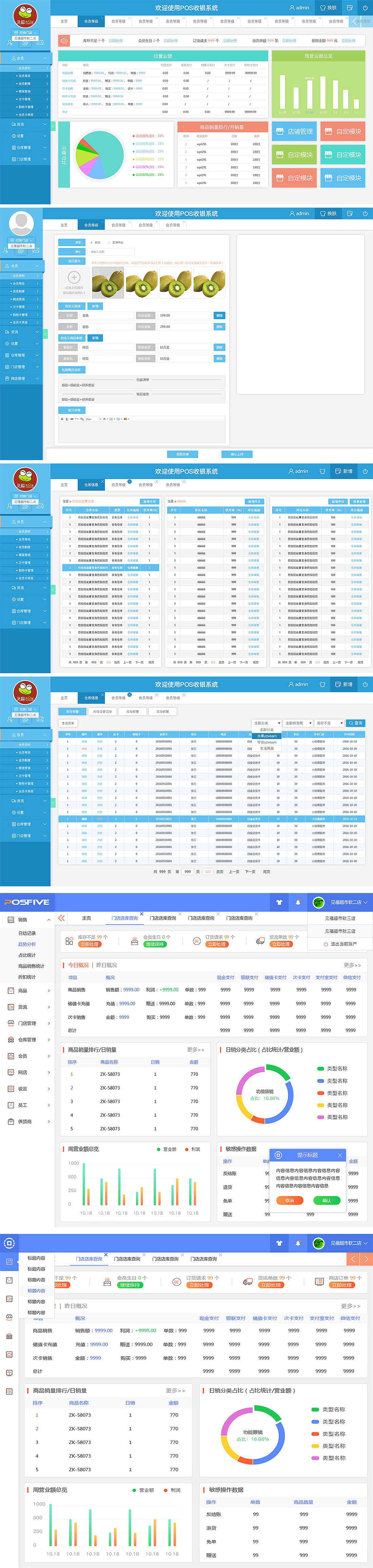This screenshot has height=1568, width=373.
Task: Open the 日结记录 submenu item
Action: click(27, 933)
